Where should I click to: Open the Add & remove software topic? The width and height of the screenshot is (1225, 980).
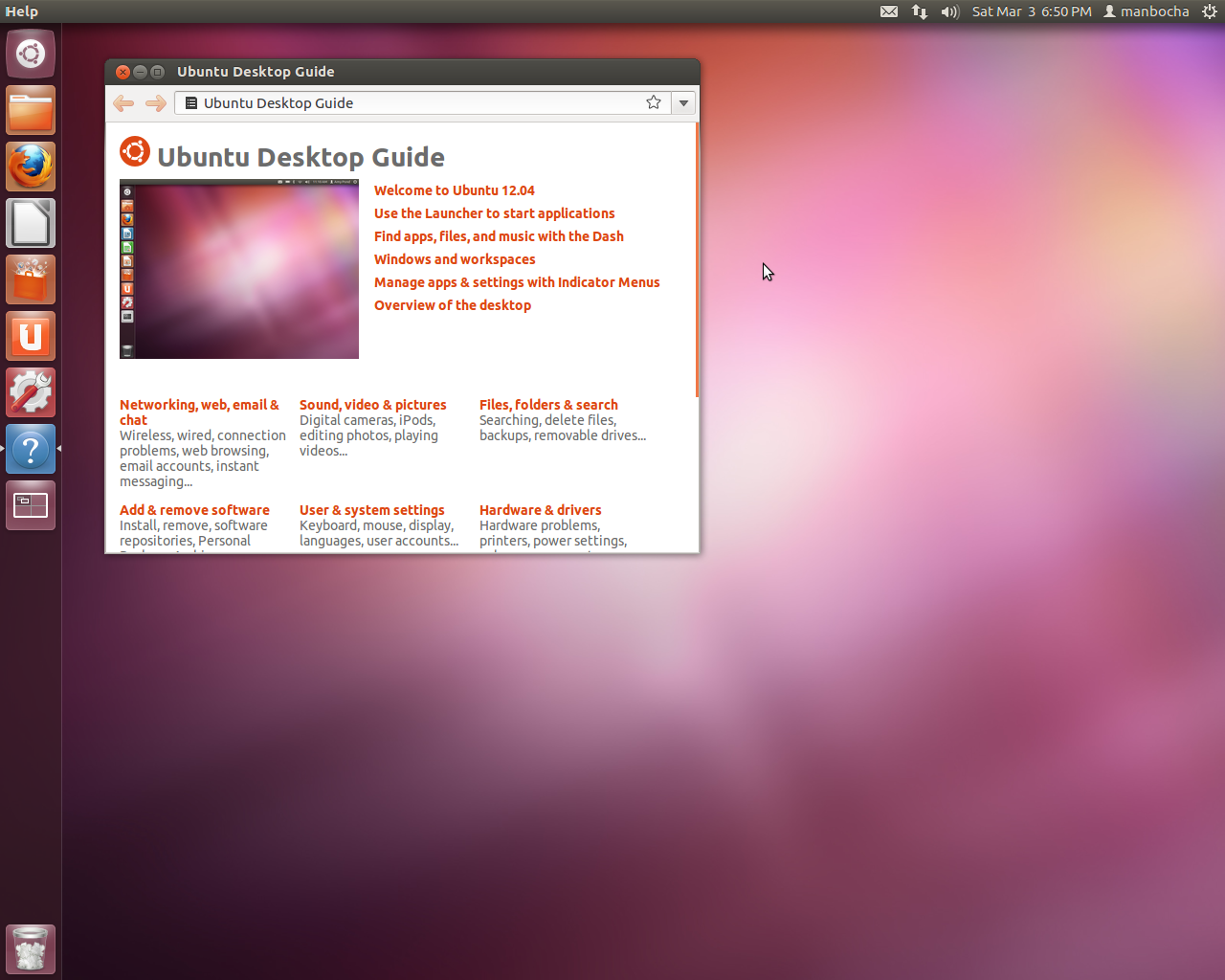click(x=194, y=510)
